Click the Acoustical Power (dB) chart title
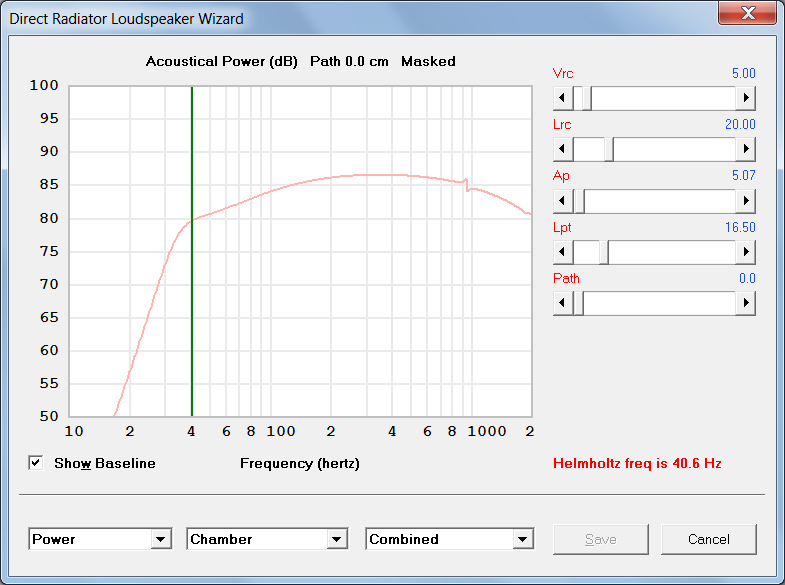The width and height of the screenshot is (785, 585). 221,62
